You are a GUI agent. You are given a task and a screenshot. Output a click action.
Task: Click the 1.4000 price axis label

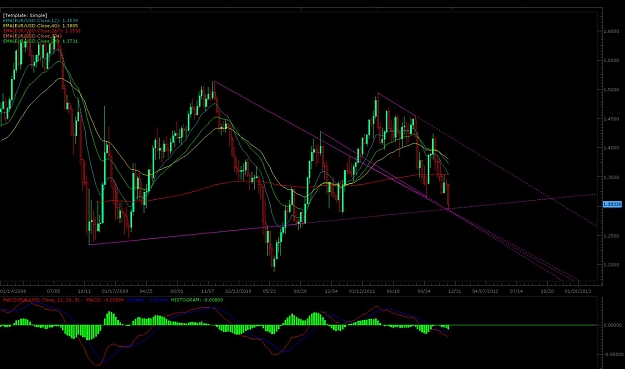tap(611, 148)
